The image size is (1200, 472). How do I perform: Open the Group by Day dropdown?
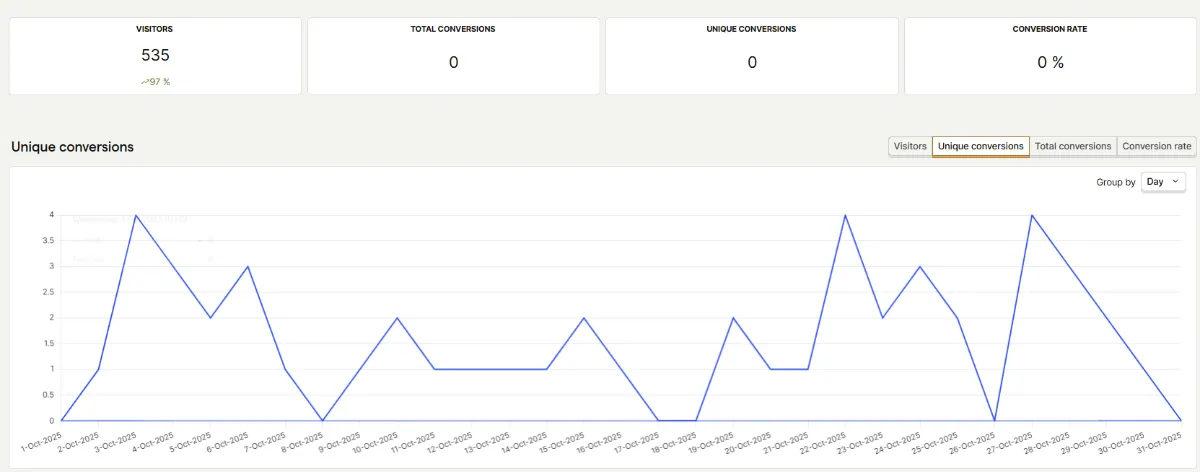[1163, 182]
